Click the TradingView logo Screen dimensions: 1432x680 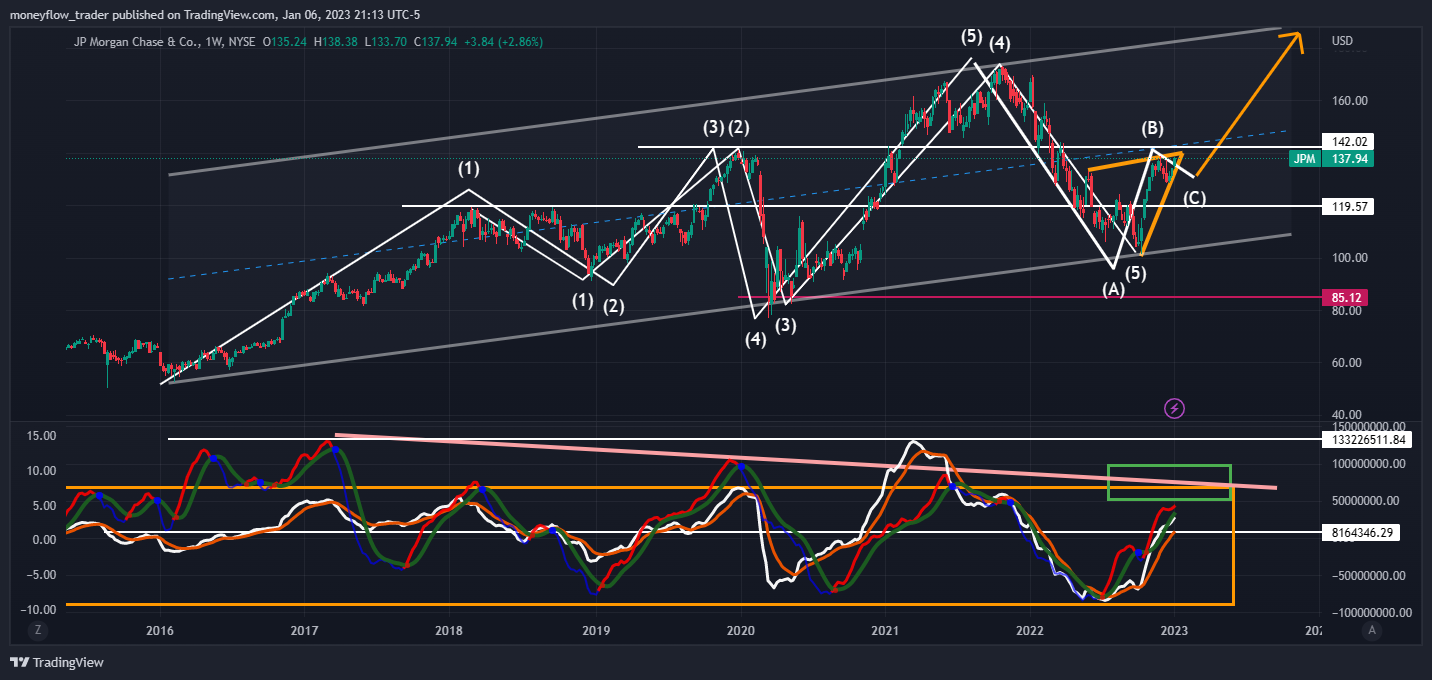point(56,662)
